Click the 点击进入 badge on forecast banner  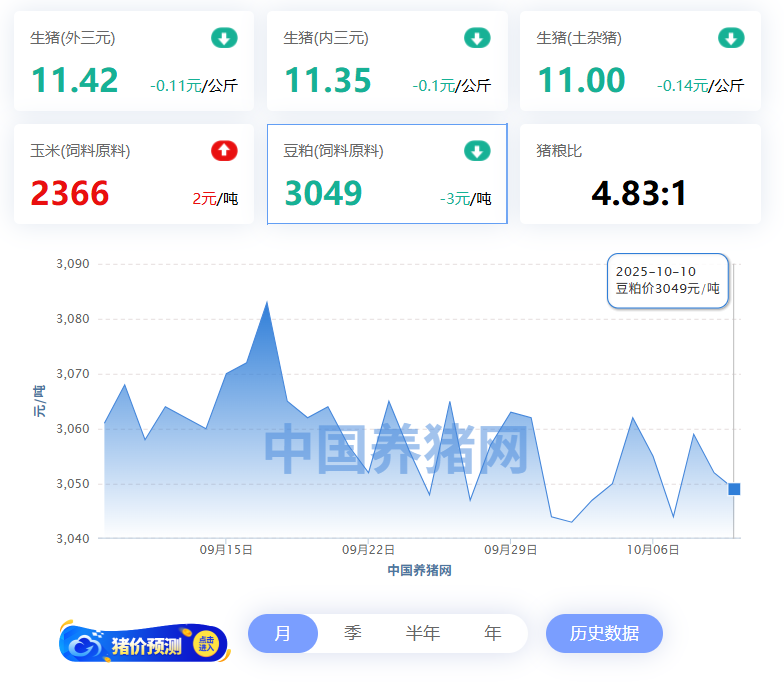click(207, 644)
